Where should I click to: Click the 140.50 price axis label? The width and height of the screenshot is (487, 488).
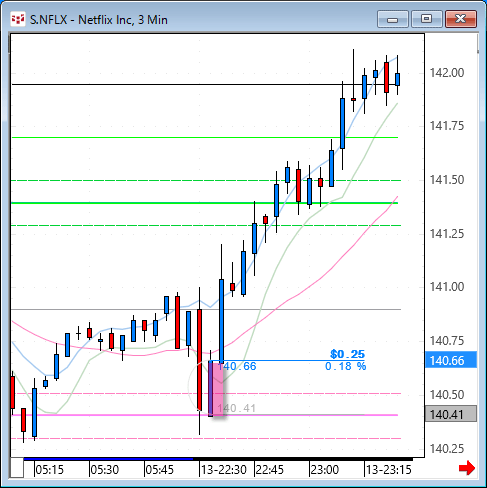(447, 395)
